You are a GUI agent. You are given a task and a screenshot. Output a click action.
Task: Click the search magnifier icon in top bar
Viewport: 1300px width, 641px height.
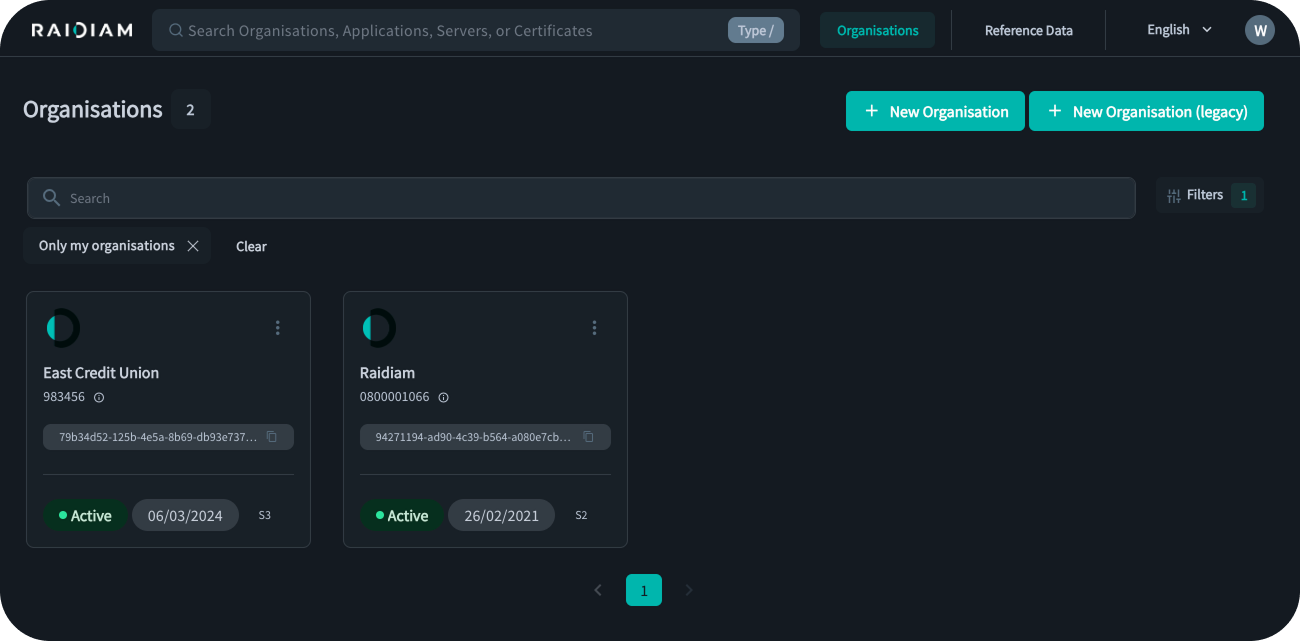[x=175, y=30]
